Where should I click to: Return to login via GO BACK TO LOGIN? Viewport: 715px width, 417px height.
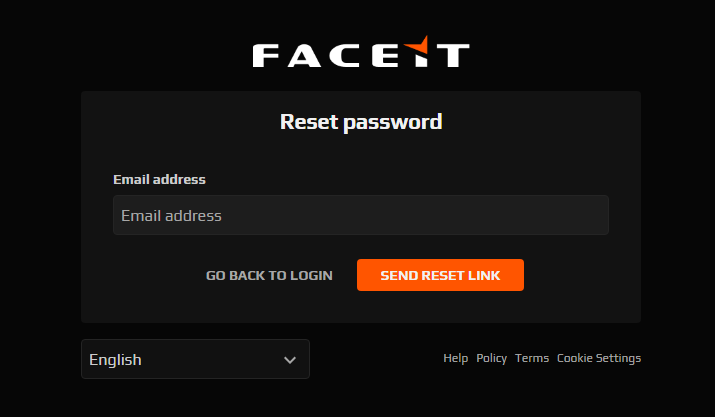[x=269, y=276]
